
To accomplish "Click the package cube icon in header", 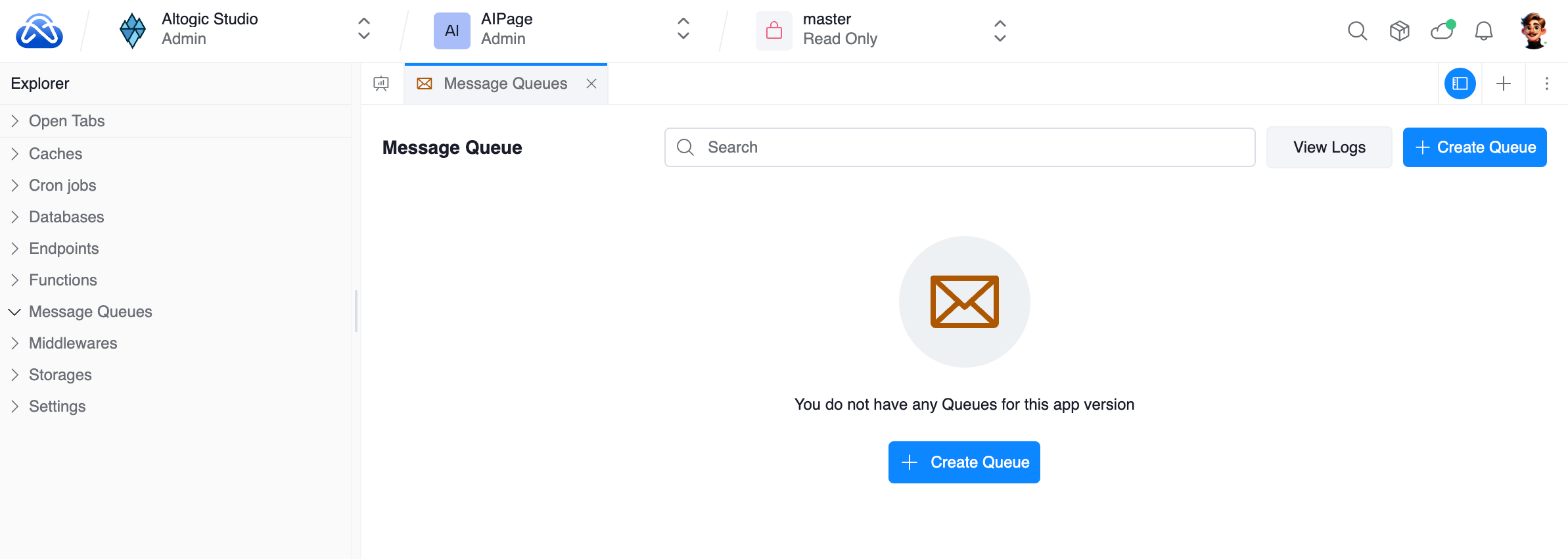I will click(1399, 31).
